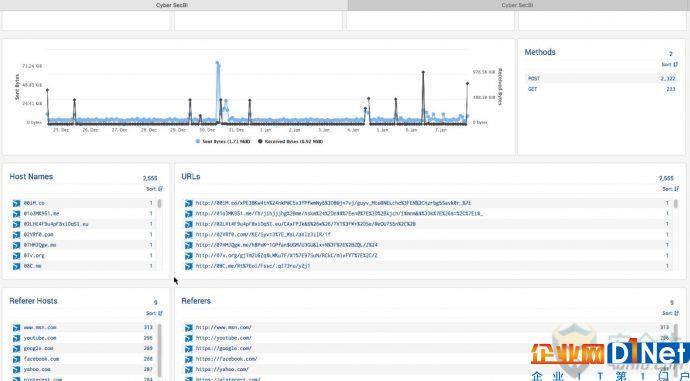This screenshot has height=381, width=690.
Task: Click arrow icon next to yahoo.com referer host
Action: tap(16, 370)
